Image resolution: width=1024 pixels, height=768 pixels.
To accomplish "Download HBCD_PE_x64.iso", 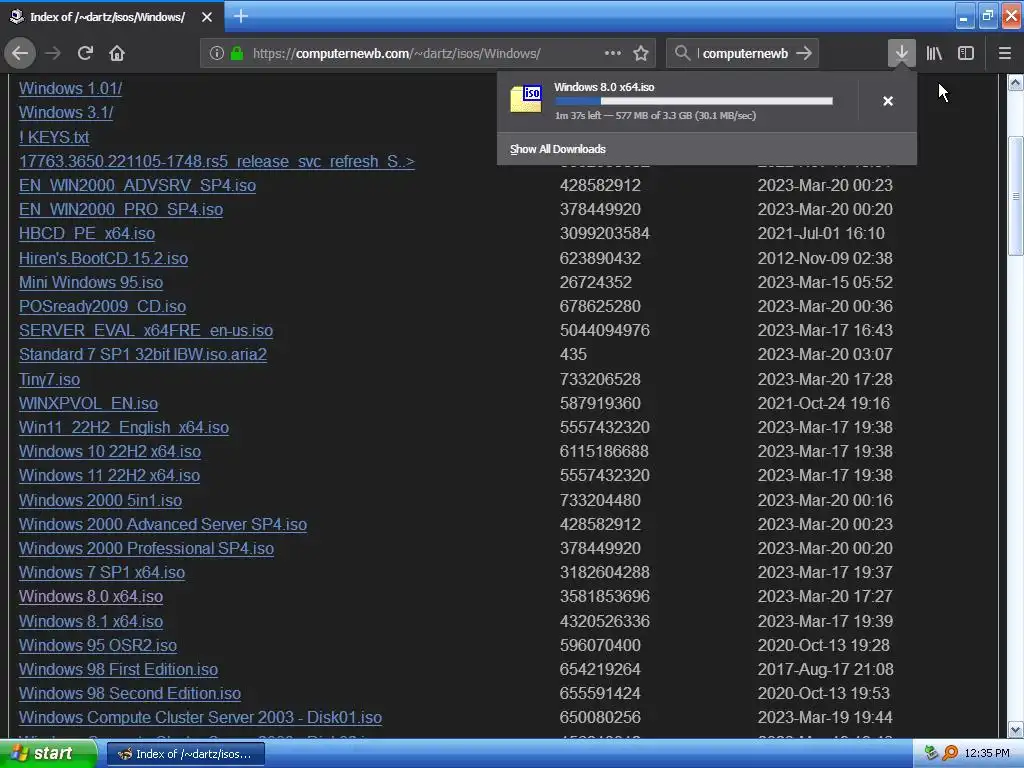I will (87, 233).
